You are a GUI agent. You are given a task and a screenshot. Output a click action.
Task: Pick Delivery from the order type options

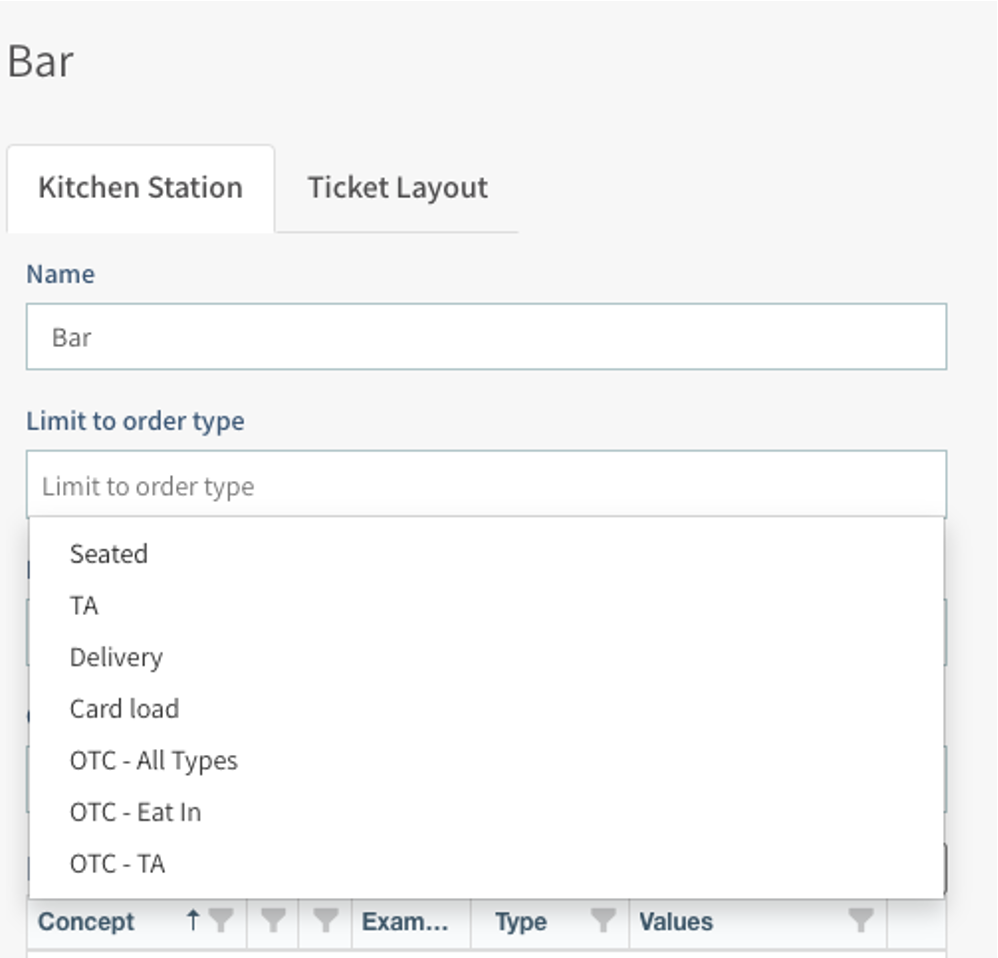[x=116, y=657]
